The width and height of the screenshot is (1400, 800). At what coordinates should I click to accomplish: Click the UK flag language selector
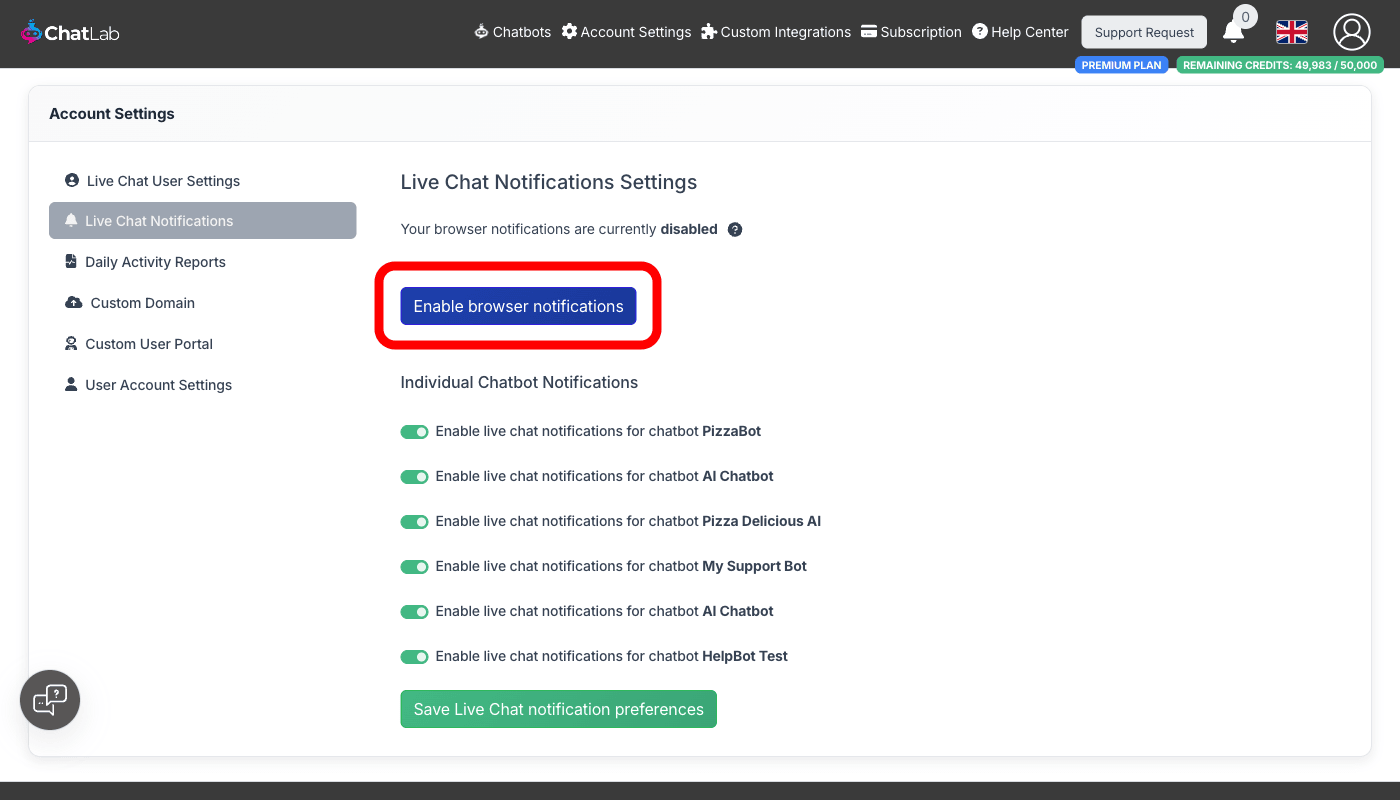tap(1292, 32)
